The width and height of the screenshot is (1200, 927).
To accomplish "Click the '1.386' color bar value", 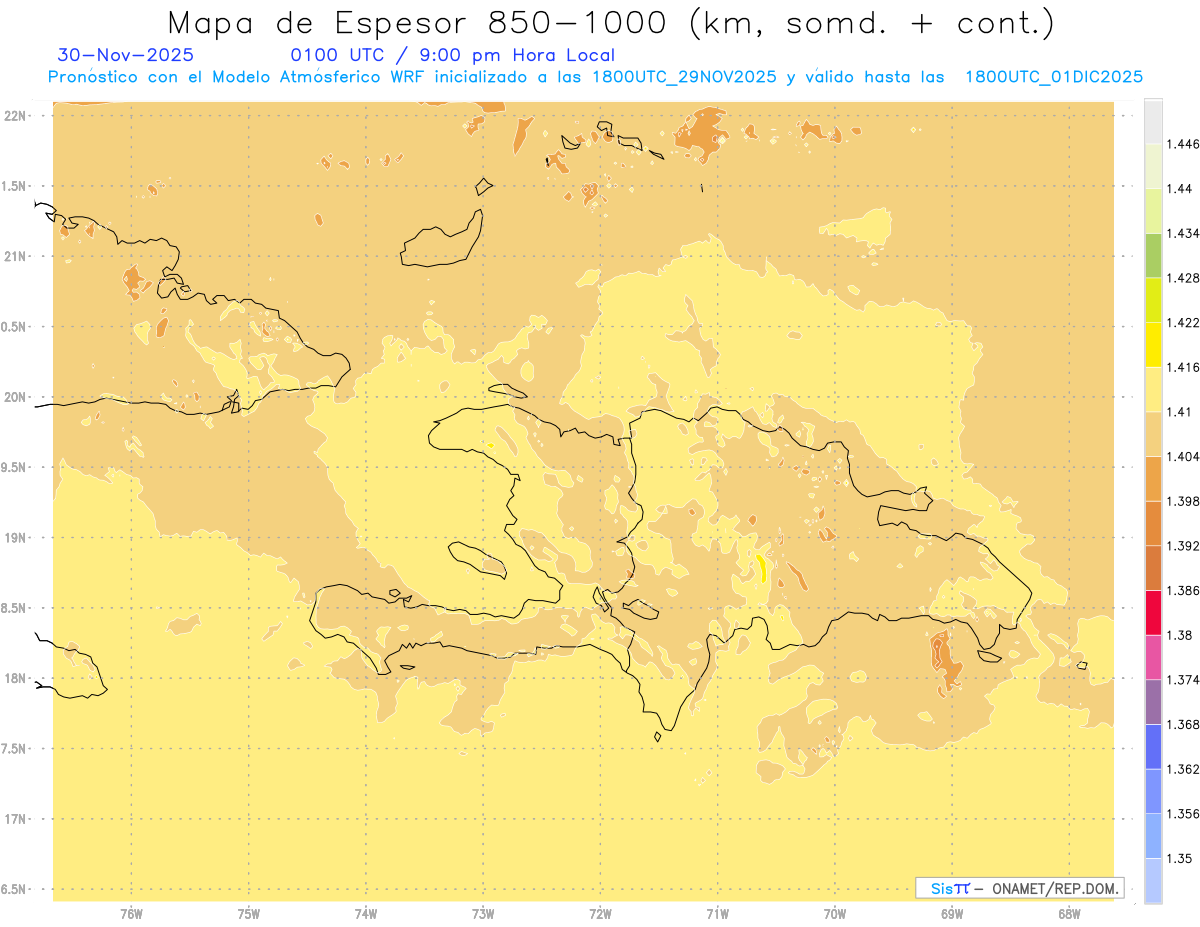I will click(x=1183, y=590).
